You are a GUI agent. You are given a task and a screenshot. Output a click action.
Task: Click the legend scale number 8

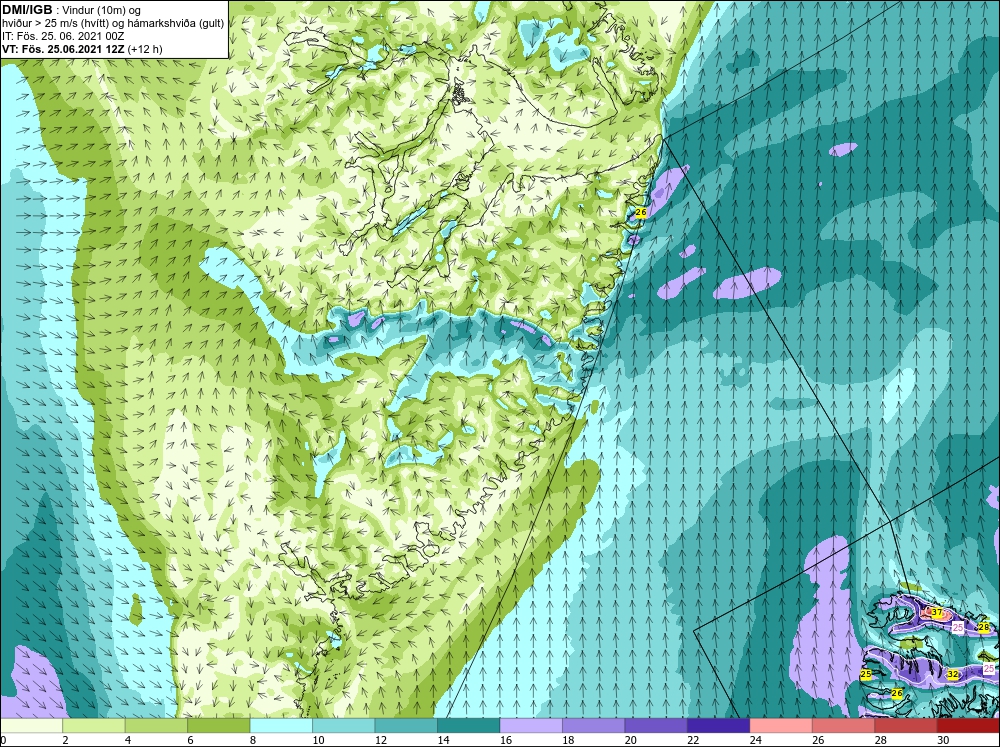tap(254, 740)
